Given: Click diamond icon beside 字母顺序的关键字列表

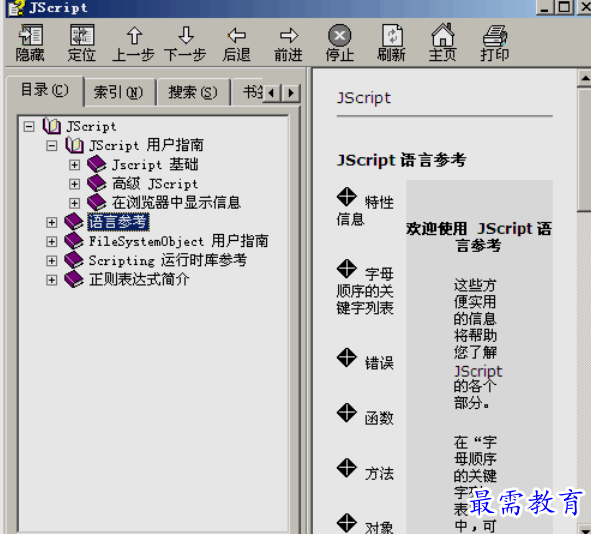Looking at the screenshot, I should 346,269.
